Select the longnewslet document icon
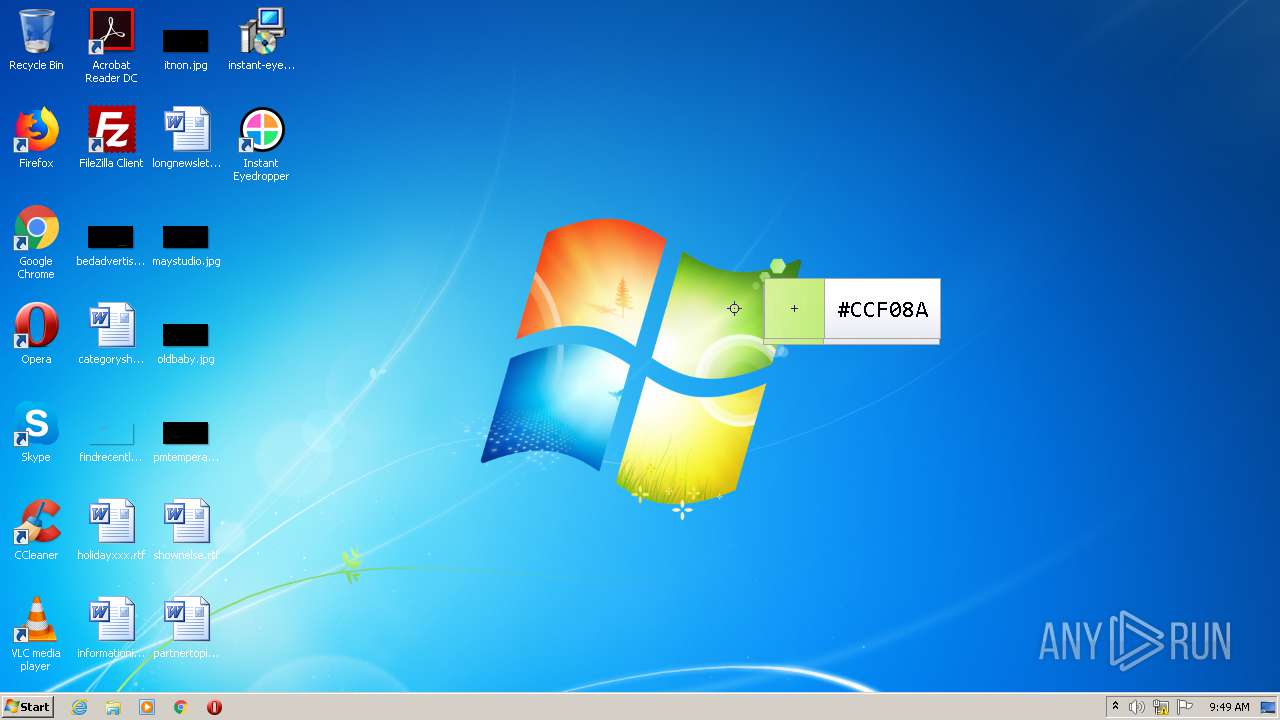 [186, 139]
